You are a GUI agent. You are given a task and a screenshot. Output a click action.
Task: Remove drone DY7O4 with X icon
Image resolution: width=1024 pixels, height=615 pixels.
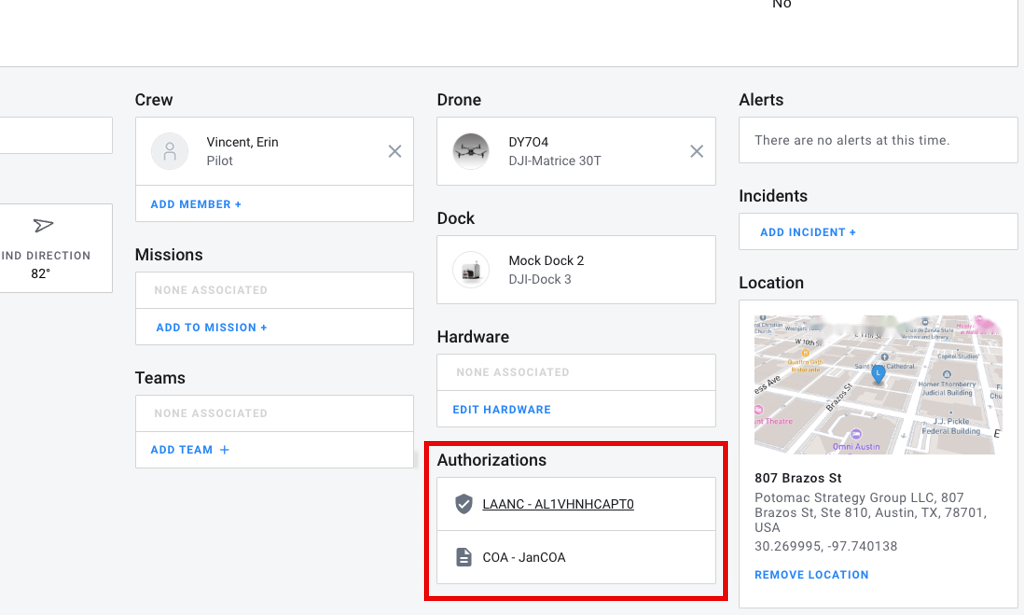click(697, 151)
